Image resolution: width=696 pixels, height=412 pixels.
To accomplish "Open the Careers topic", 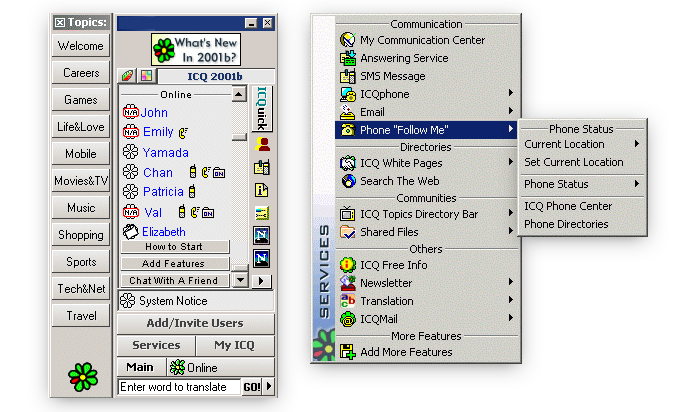I will [x=80, y=73].
